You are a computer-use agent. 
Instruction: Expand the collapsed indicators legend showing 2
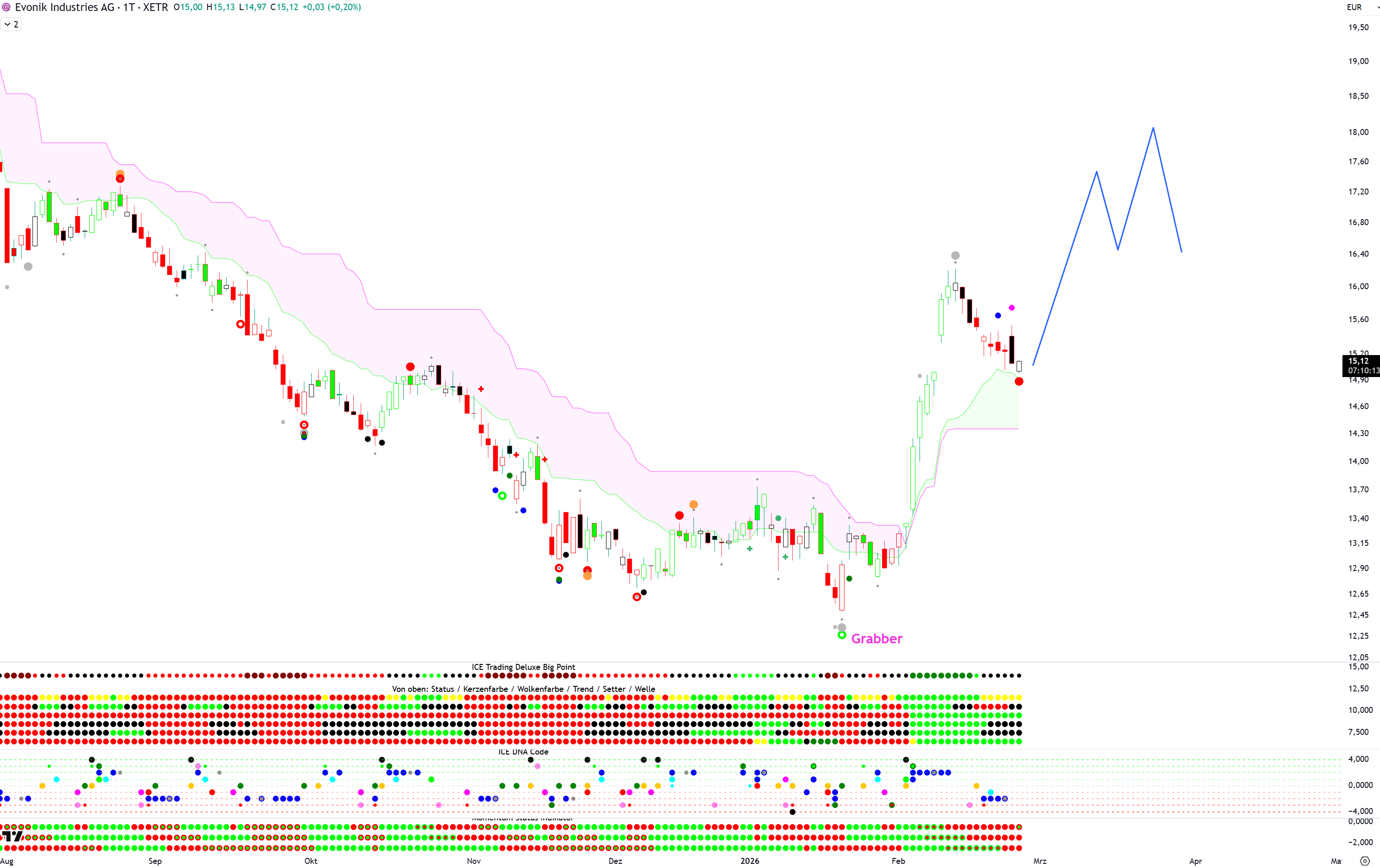point(11,24)
